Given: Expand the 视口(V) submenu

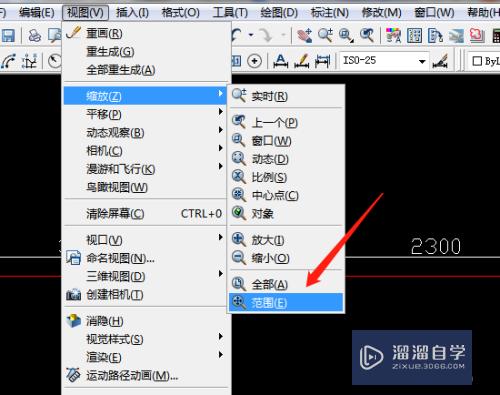Looking at the screenshot, I should 145,240.
